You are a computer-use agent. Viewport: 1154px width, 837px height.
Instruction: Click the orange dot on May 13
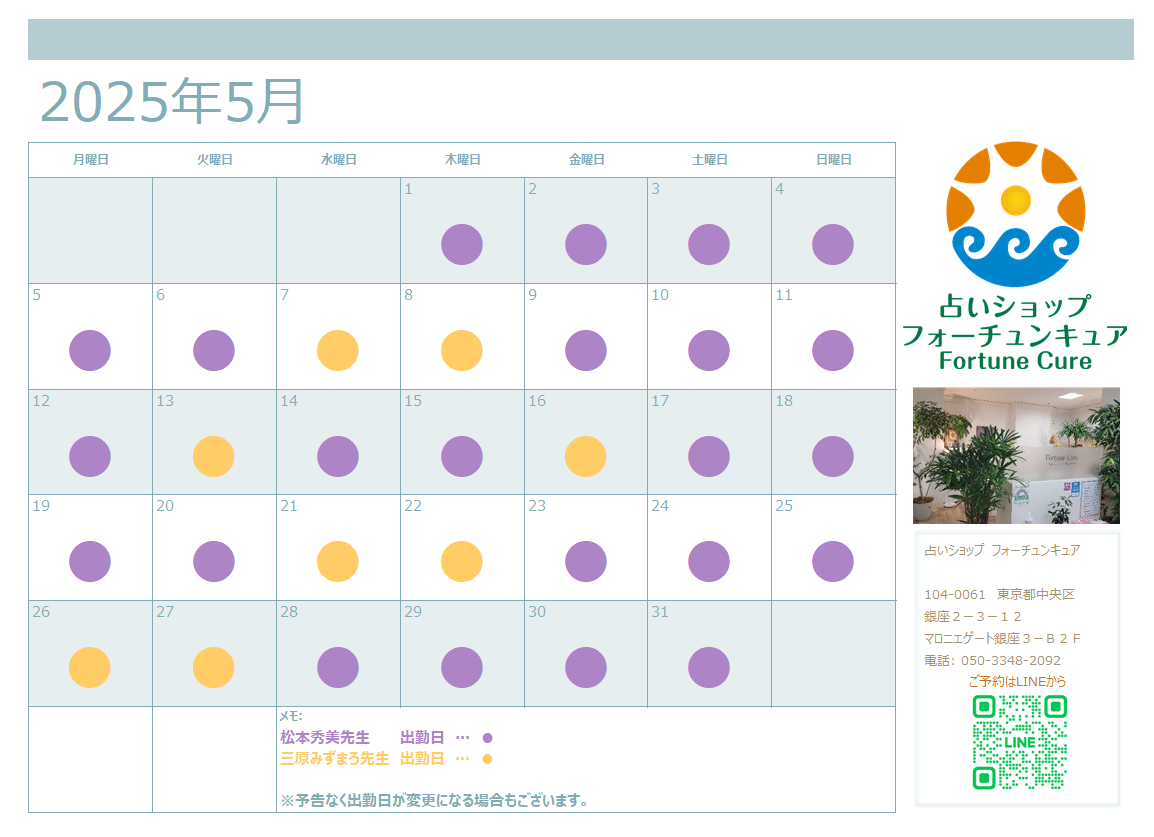[214, 456]
